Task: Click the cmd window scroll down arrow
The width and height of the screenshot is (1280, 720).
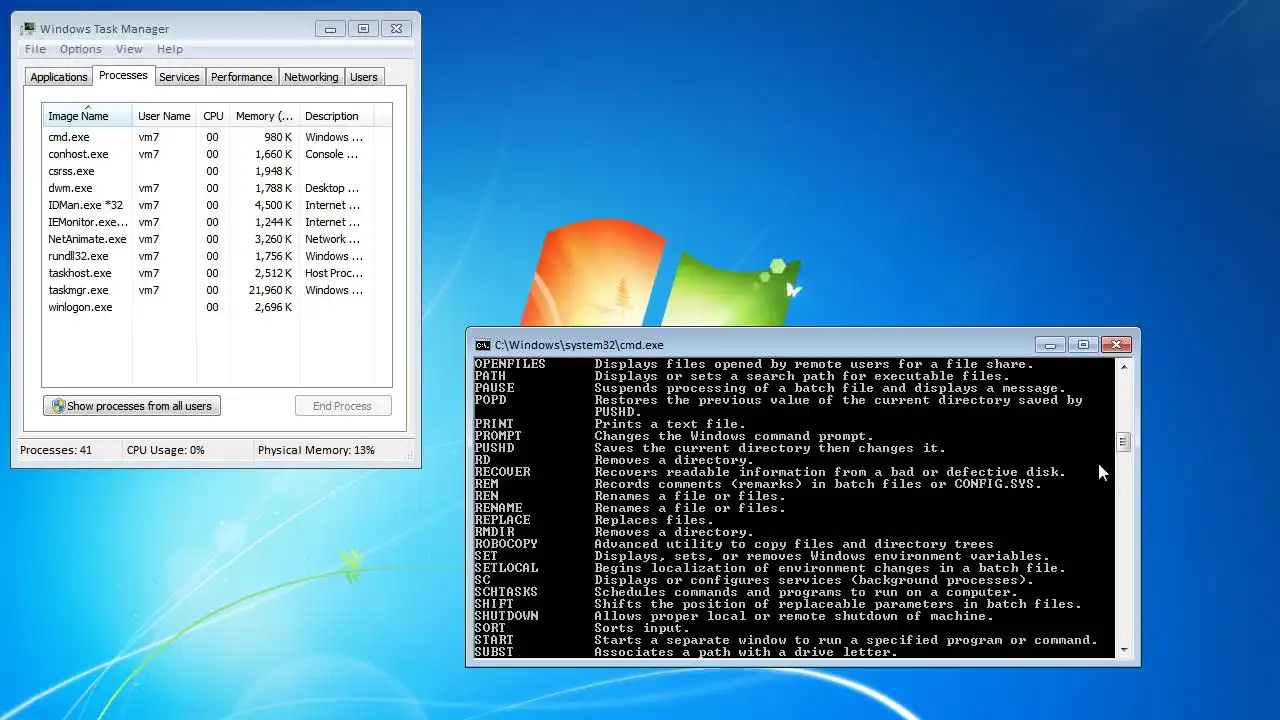Action: pyautogui.click(x=1124, y=650)
